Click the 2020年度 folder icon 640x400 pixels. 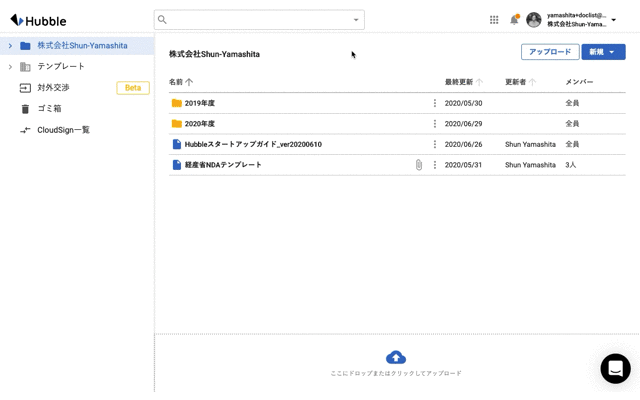177,123
